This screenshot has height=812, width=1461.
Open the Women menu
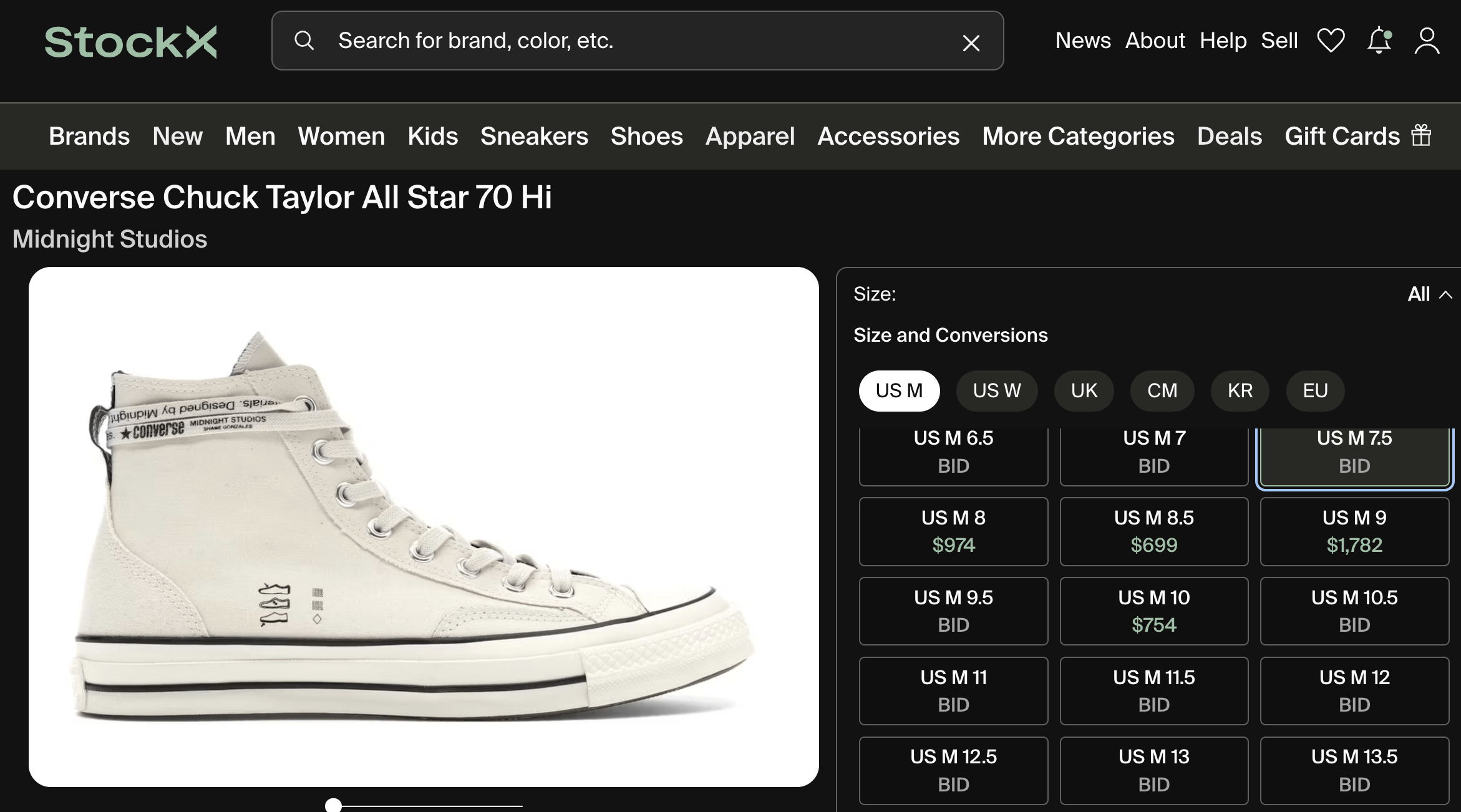tap(341, 136)
